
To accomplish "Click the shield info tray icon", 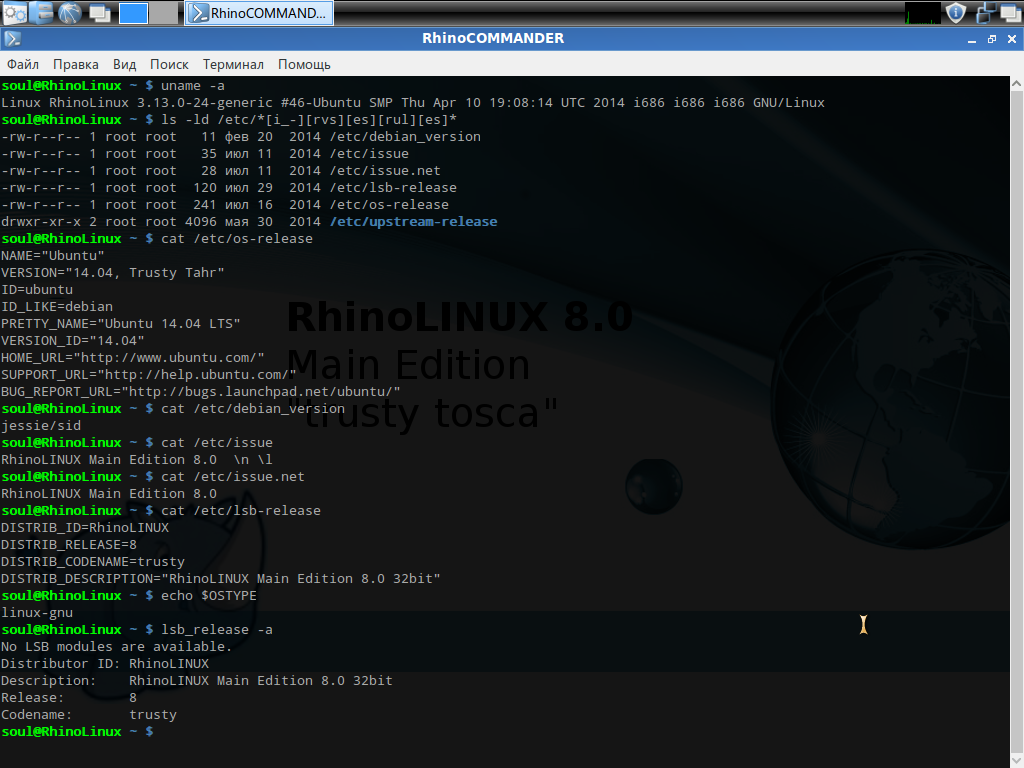I will pos(956,12).
